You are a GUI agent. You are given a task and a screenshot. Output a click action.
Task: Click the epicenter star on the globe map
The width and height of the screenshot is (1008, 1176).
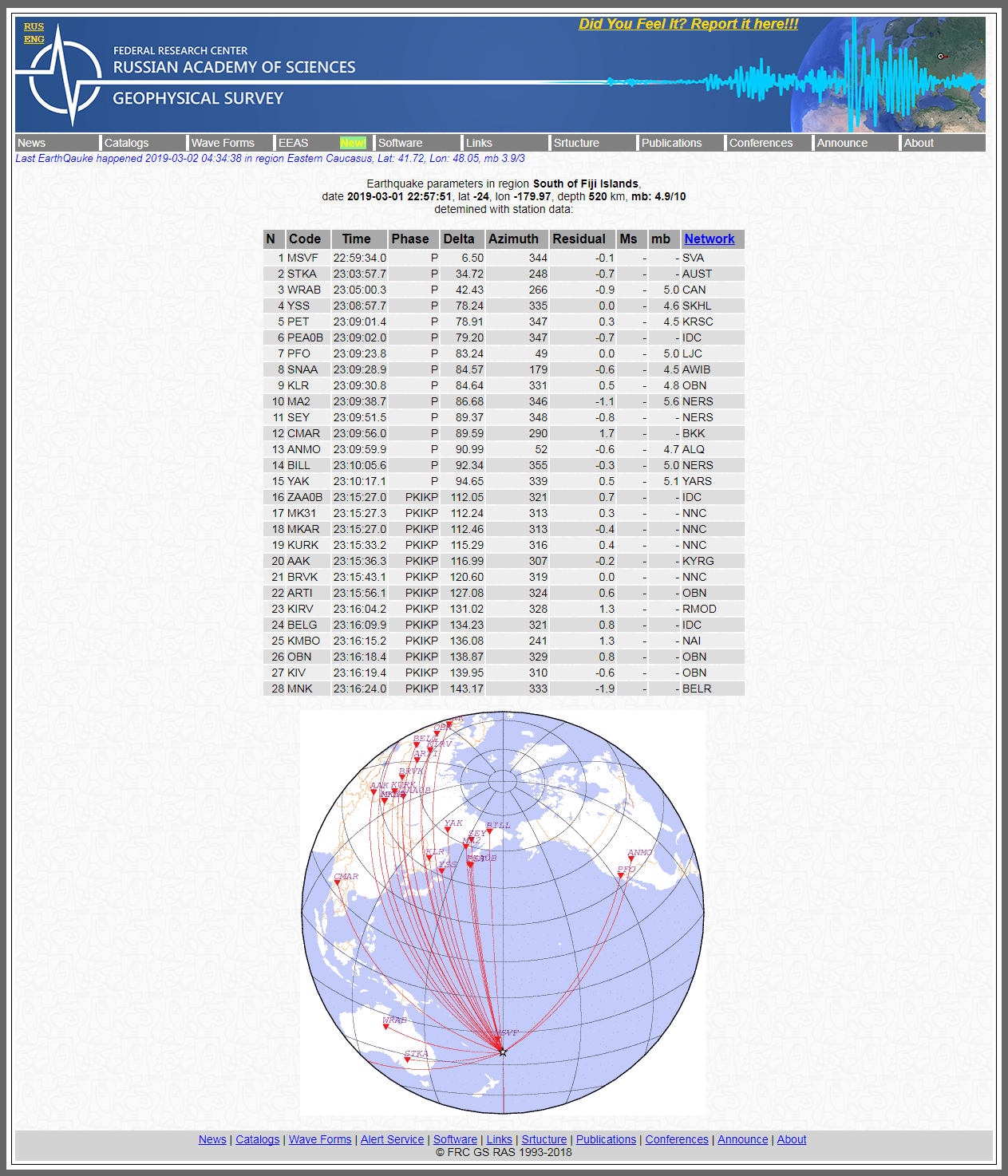coord(503,1052)
